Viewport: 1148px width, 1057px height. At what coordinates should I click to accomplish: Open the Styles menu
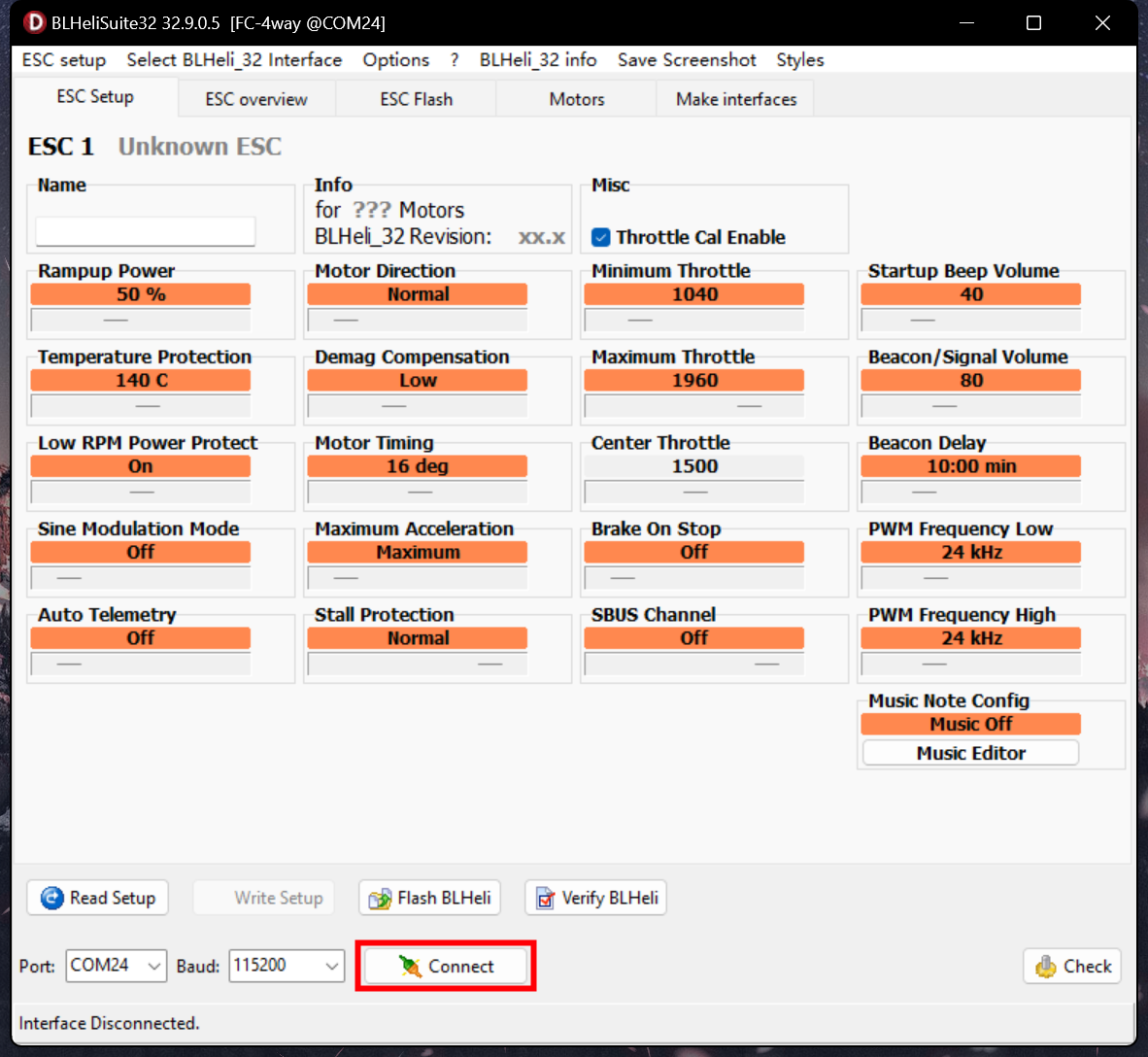click(800, 60)
